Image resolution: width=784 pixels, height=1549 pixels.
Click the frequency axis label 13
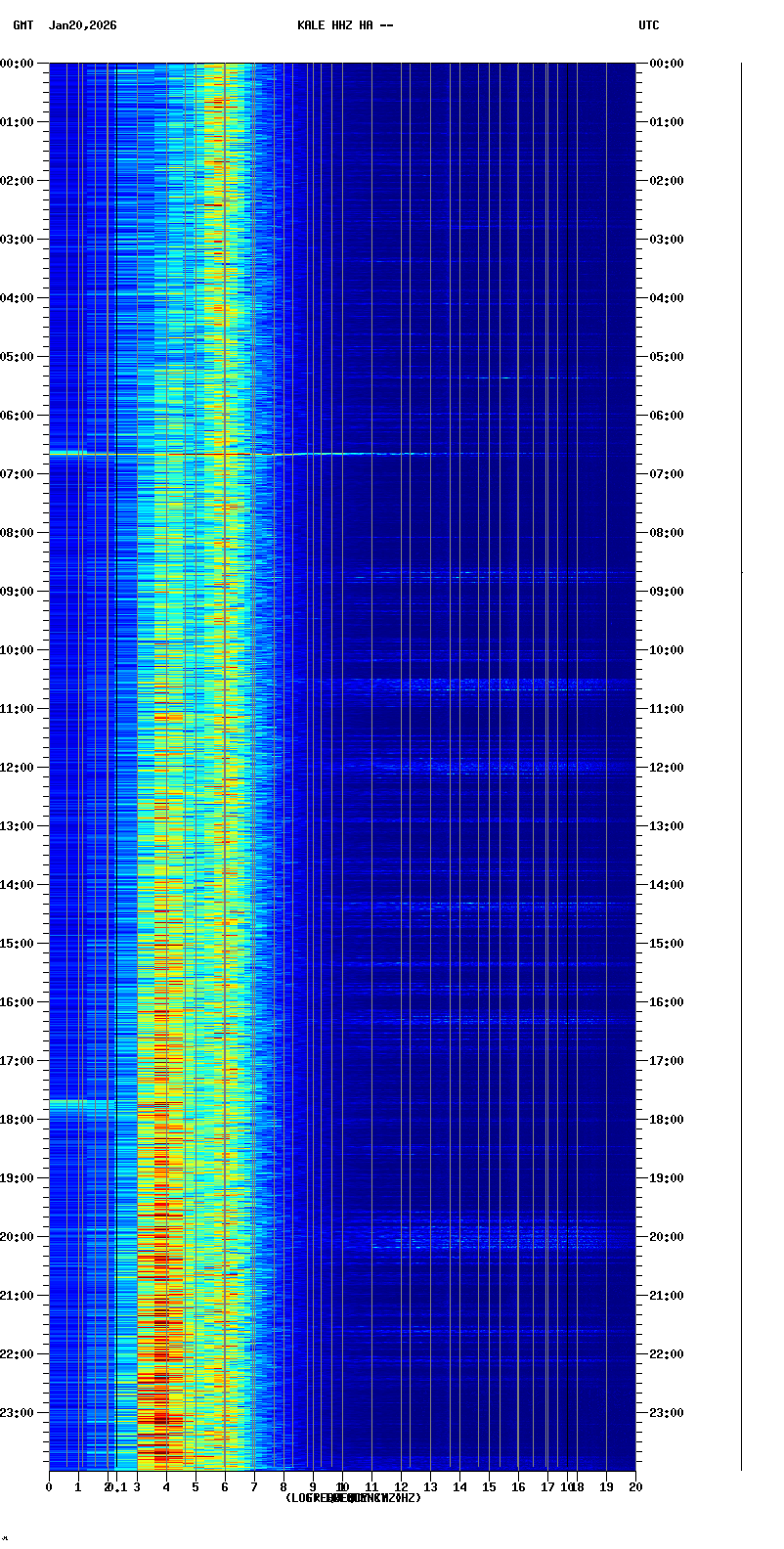click(430, 1487)
